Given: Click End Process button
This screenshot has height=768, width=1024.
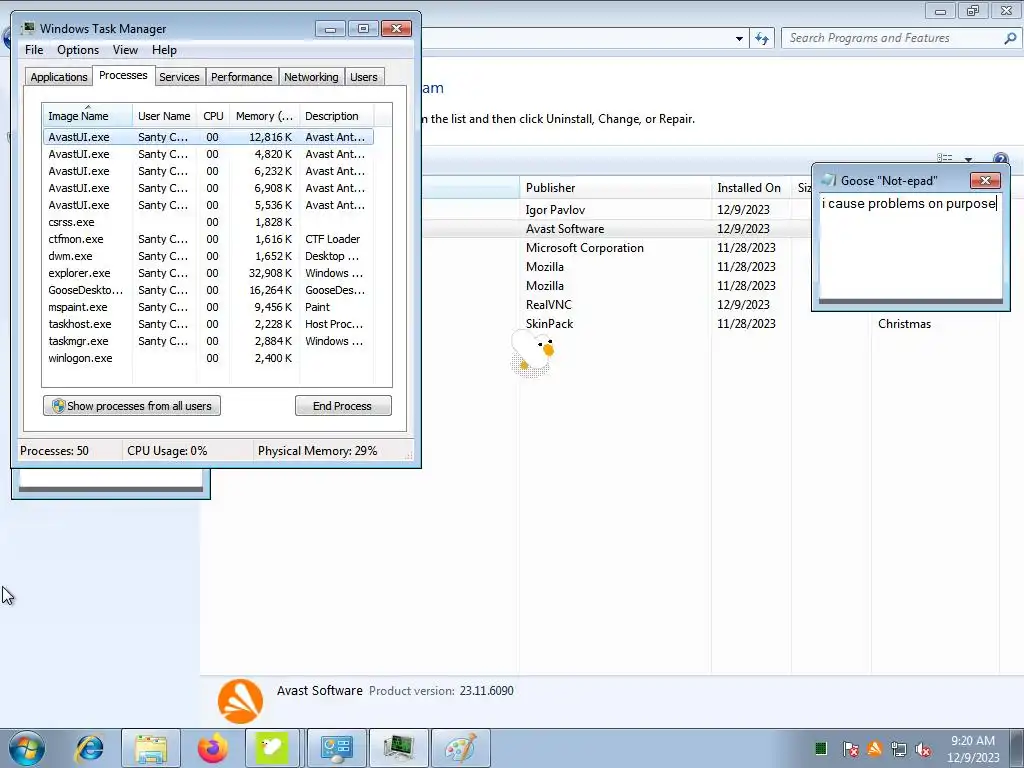Looking at the screenshot, I should pos(343,406).
